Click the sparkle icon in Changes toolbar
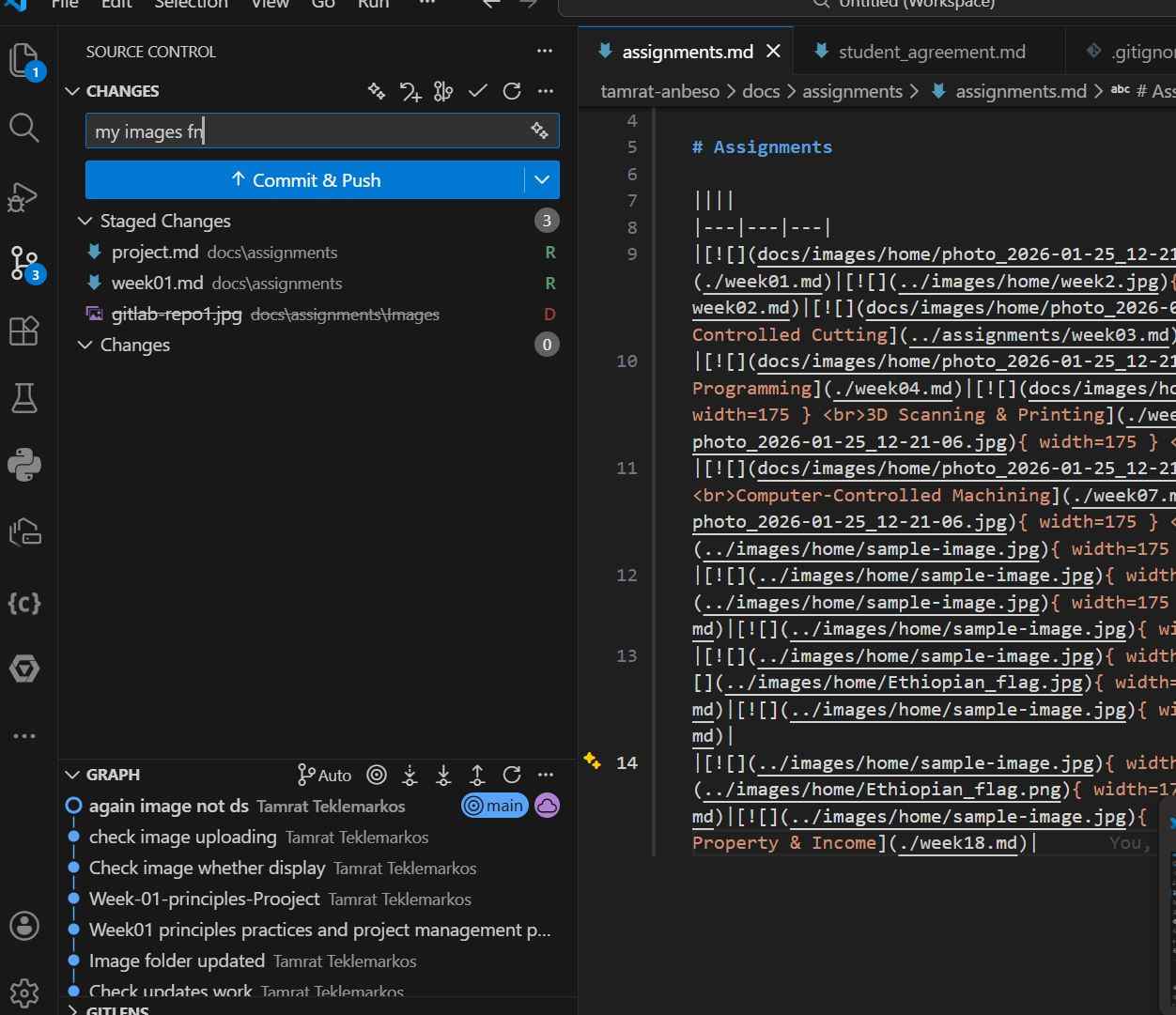This screenshot has width=1176, height=1015. 377,91
